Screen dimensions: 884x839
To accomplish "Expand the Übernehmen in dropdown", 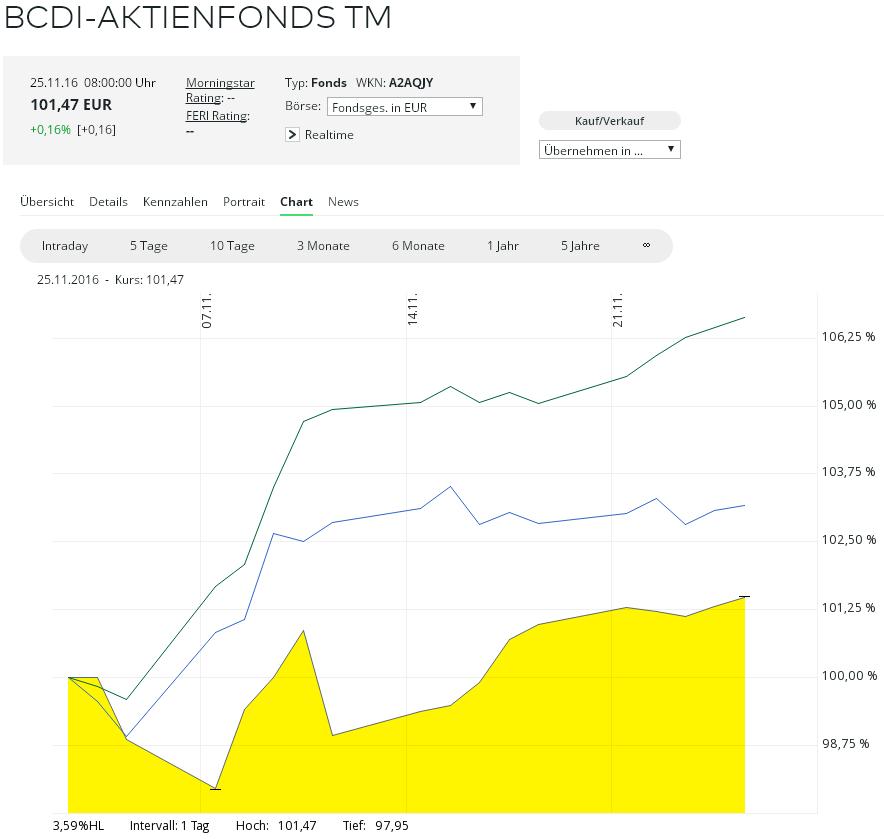I will pos(610,150).
